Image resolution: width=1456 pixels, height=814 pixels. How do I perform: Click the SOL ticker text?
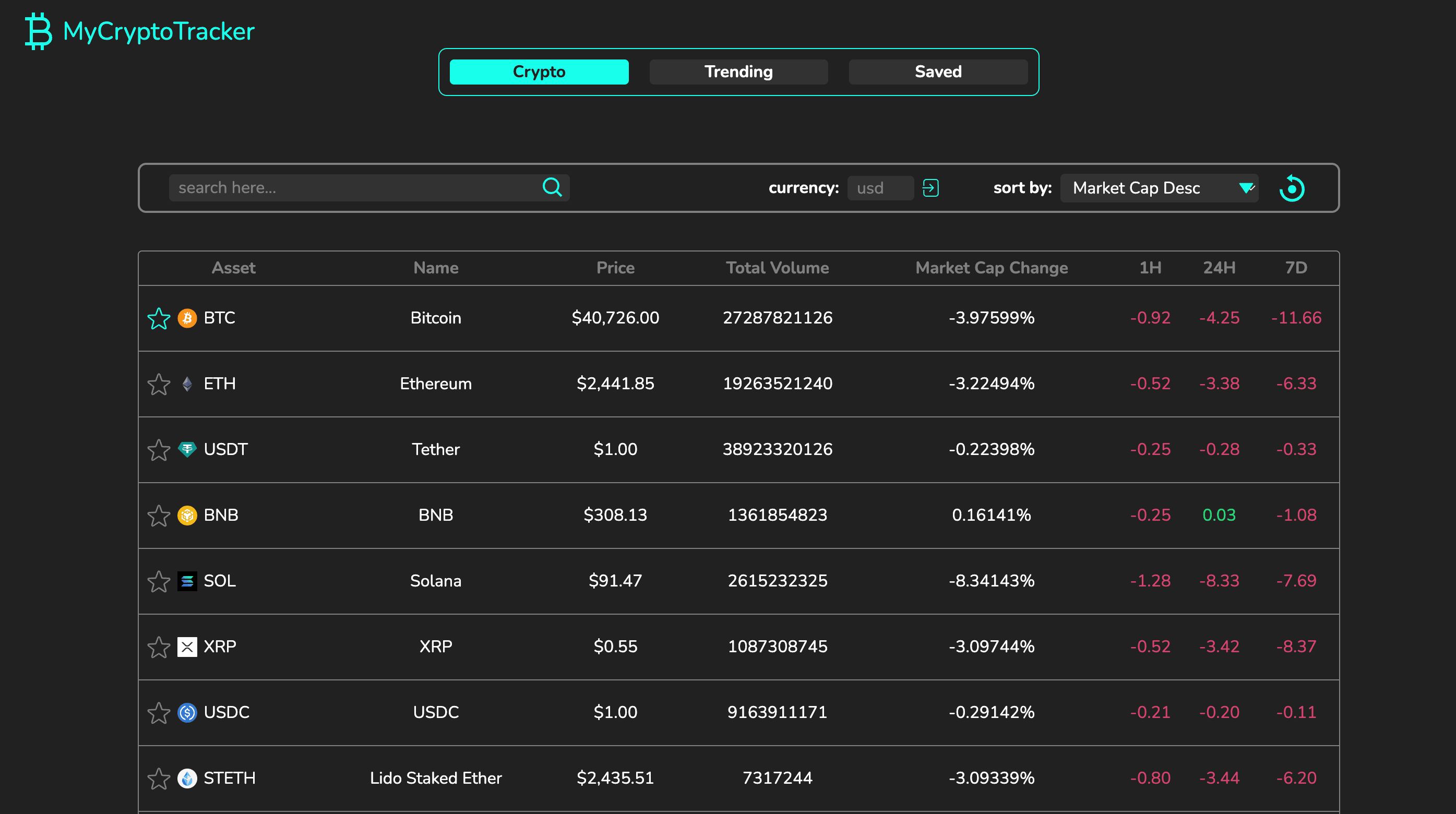point(219,581)
